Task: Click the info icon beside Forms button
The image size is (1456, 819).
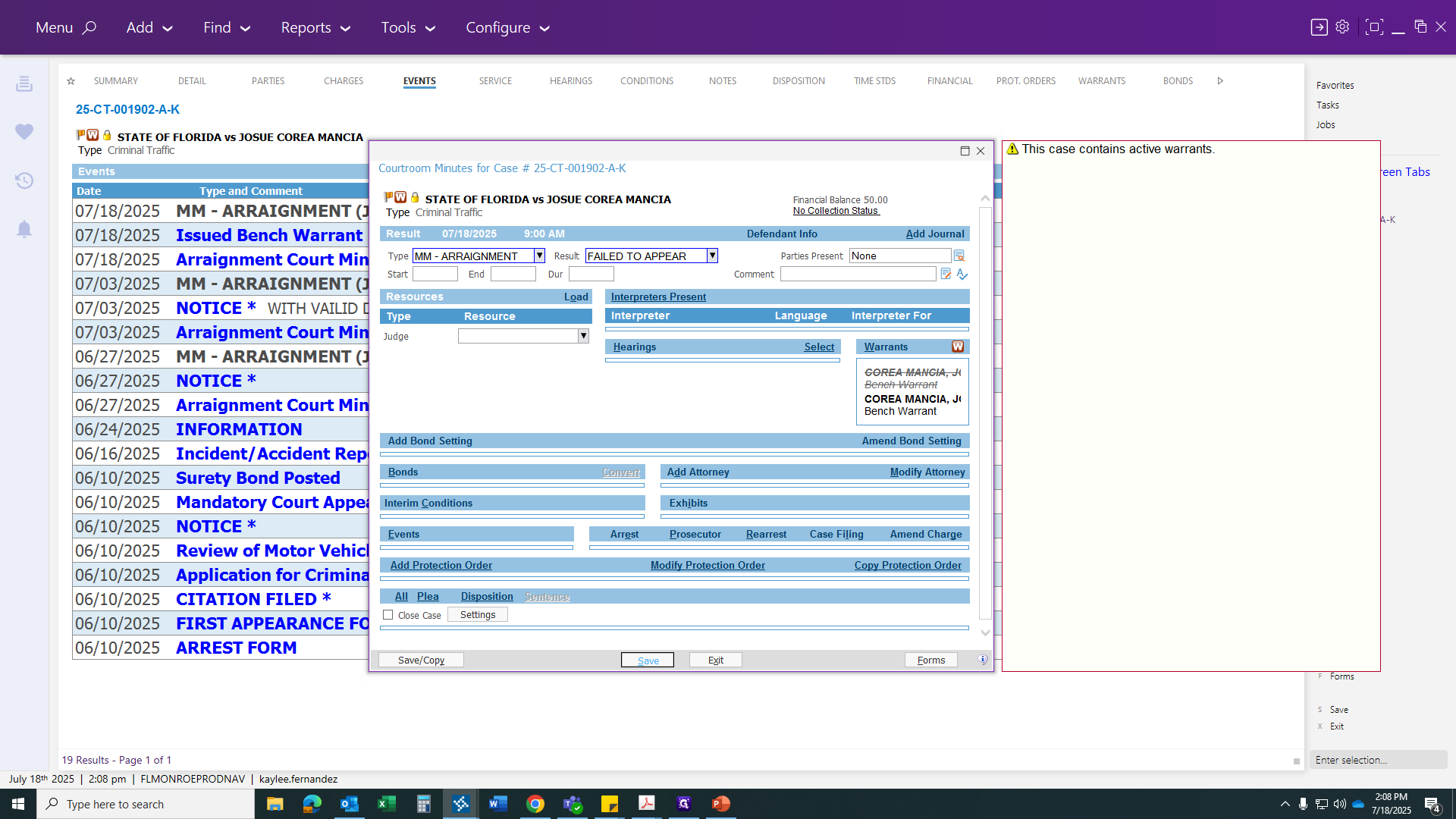Action: pos(983,660)
